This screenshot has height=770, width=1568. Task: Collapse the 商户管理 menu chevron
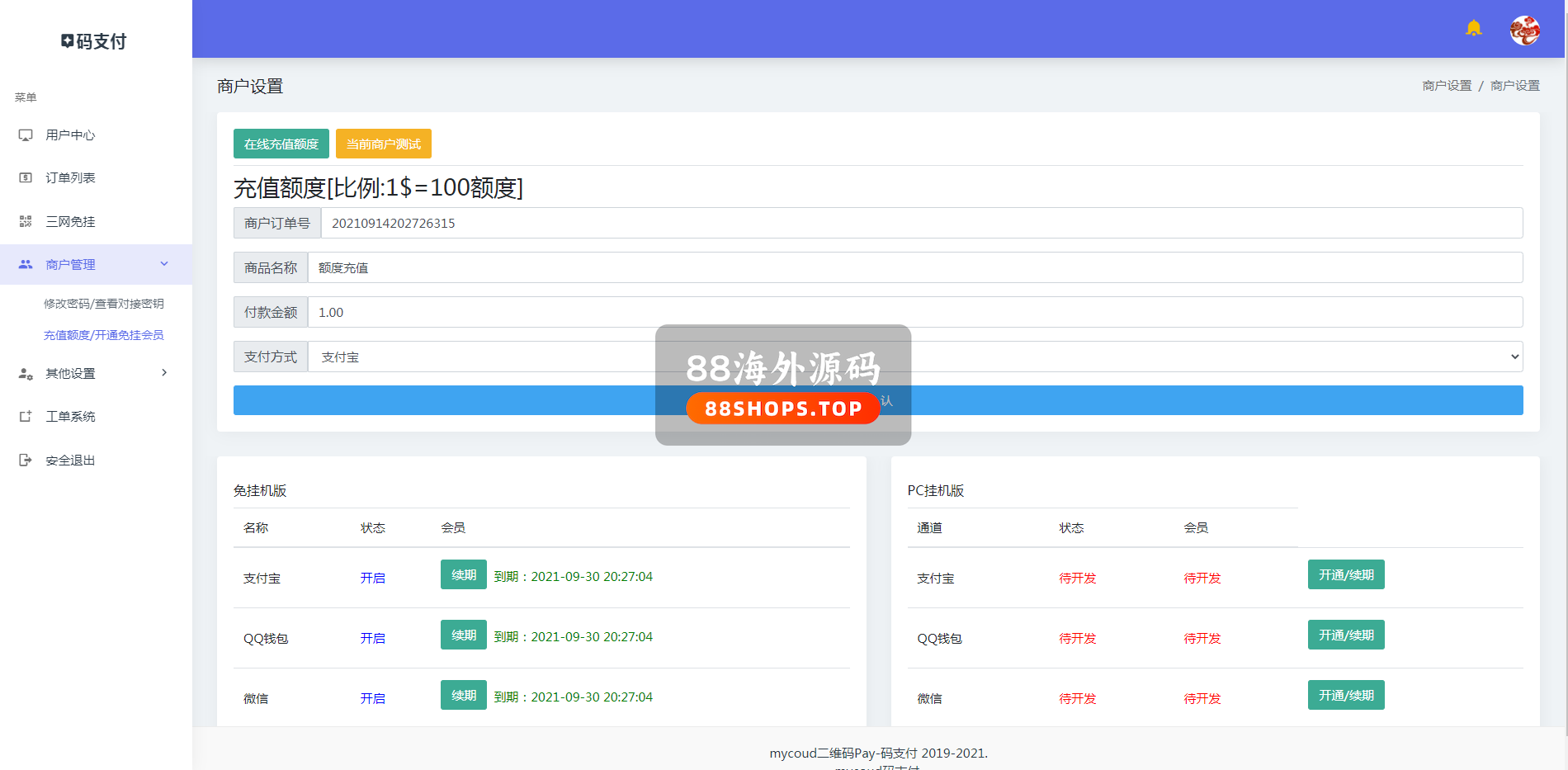click(x=164, y=264)
